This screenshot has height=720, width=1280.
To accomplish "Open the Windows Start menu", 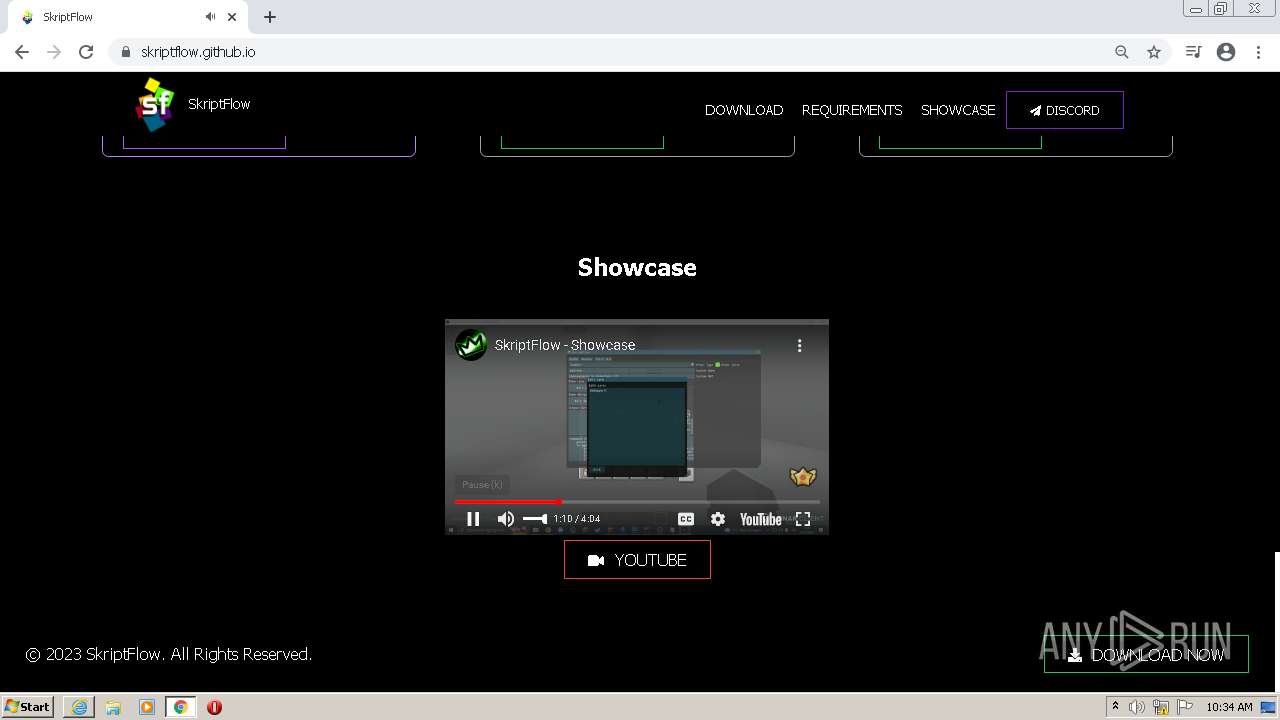I will (28, 706).
